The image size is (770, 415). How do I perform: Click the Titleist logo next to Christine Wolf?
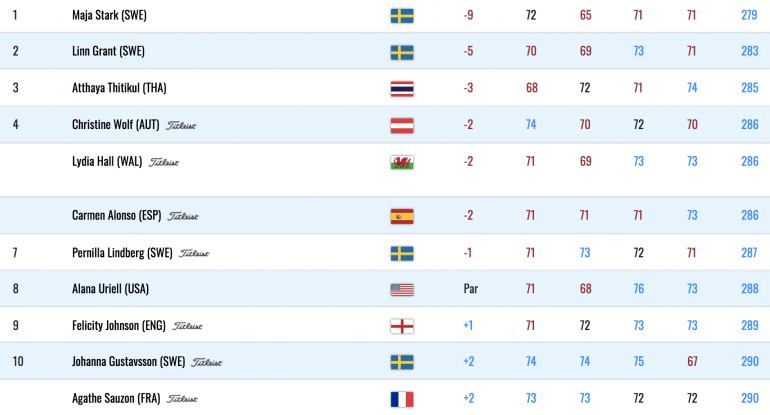[181, 126]
